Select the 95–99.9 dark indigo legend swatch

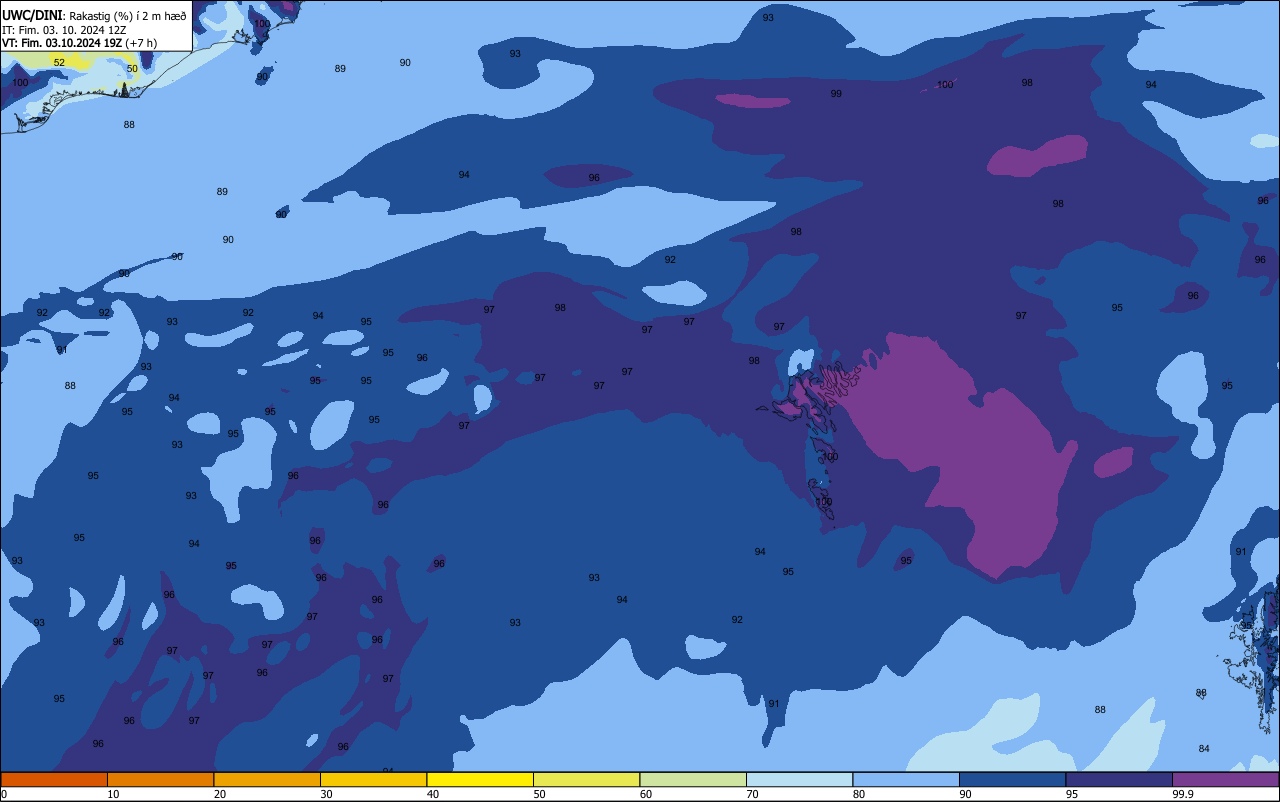(1119, 780)
